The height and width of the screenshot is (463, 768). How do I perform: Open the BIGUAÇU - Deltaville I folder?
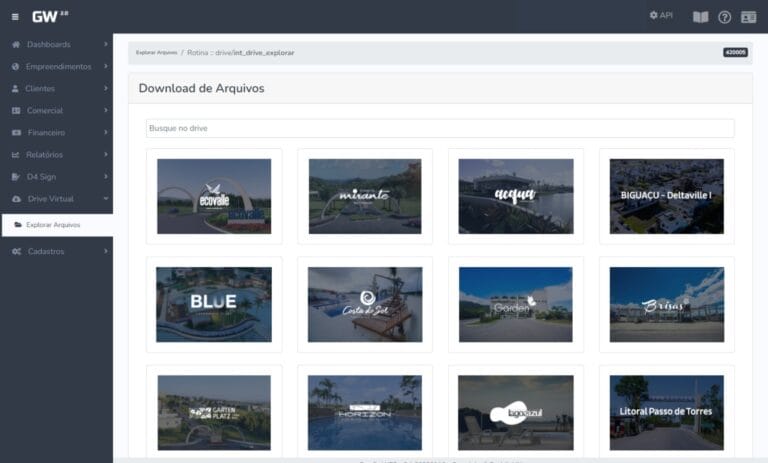pos(666,196)
